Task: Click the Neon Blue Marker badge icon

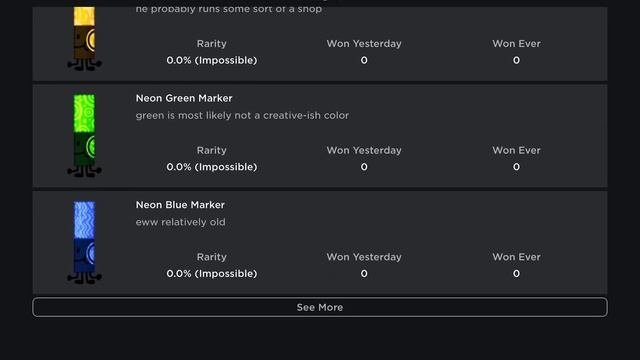Action: tap(84, 242)
